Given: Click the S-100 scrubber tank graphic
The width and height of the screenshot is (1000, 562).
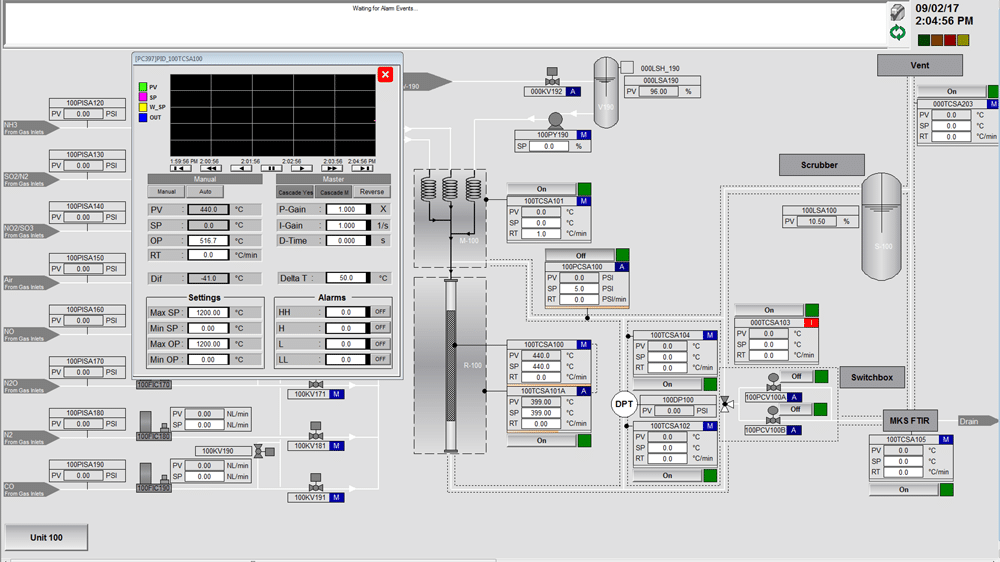Looking at the screenshot, I should pos(881,226).
